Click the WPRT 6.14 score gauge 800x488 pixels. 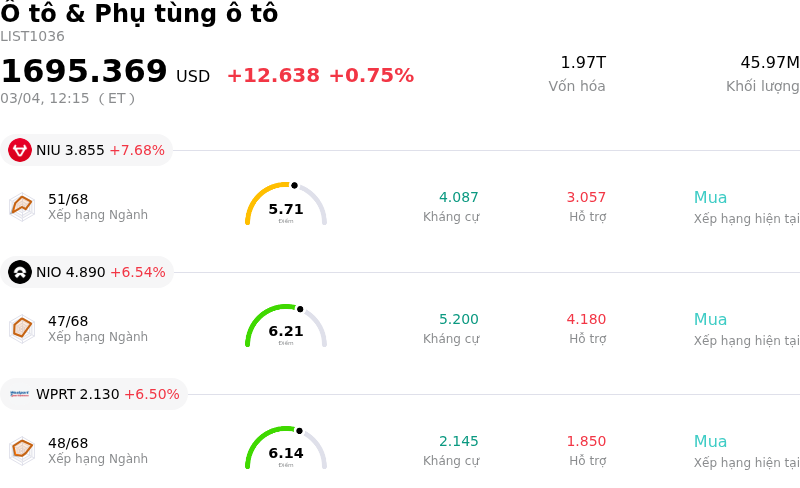(286, 449)
